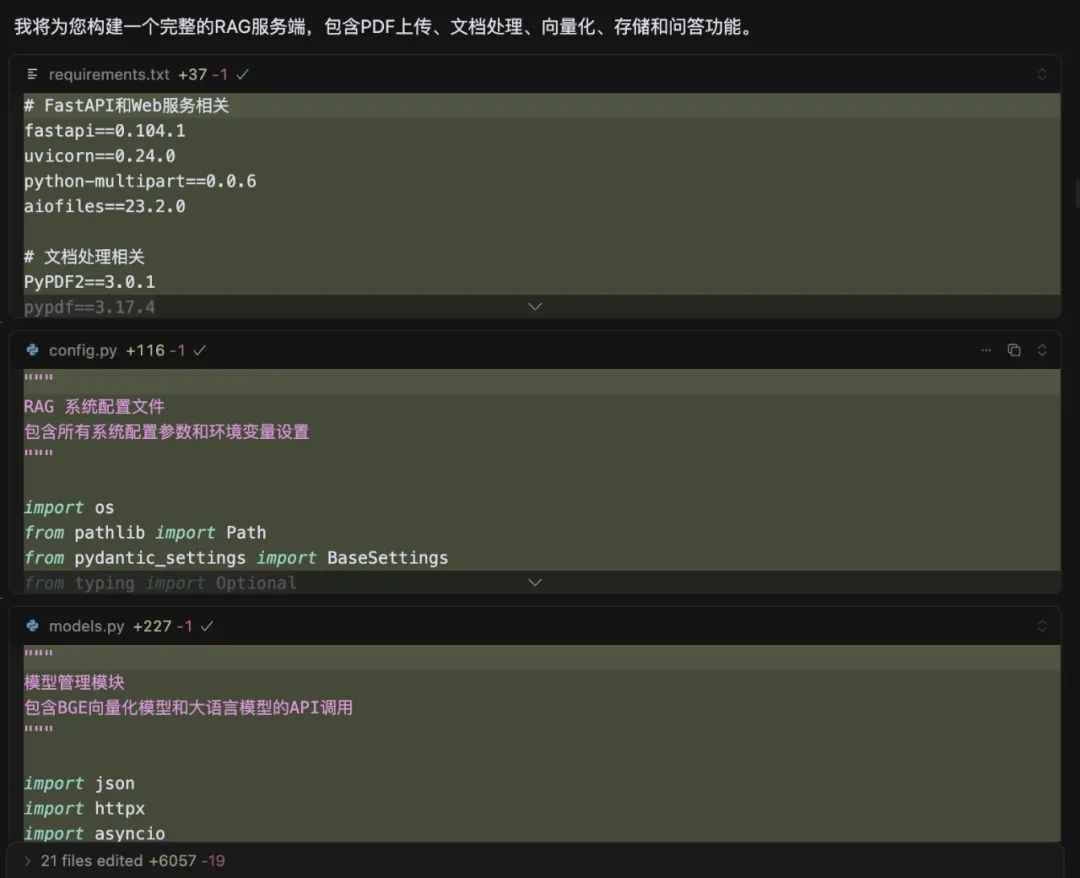Screen dimensions: 1080x878
Task: Toggle the config.py card collapse state
Action: coord(1042,350)
